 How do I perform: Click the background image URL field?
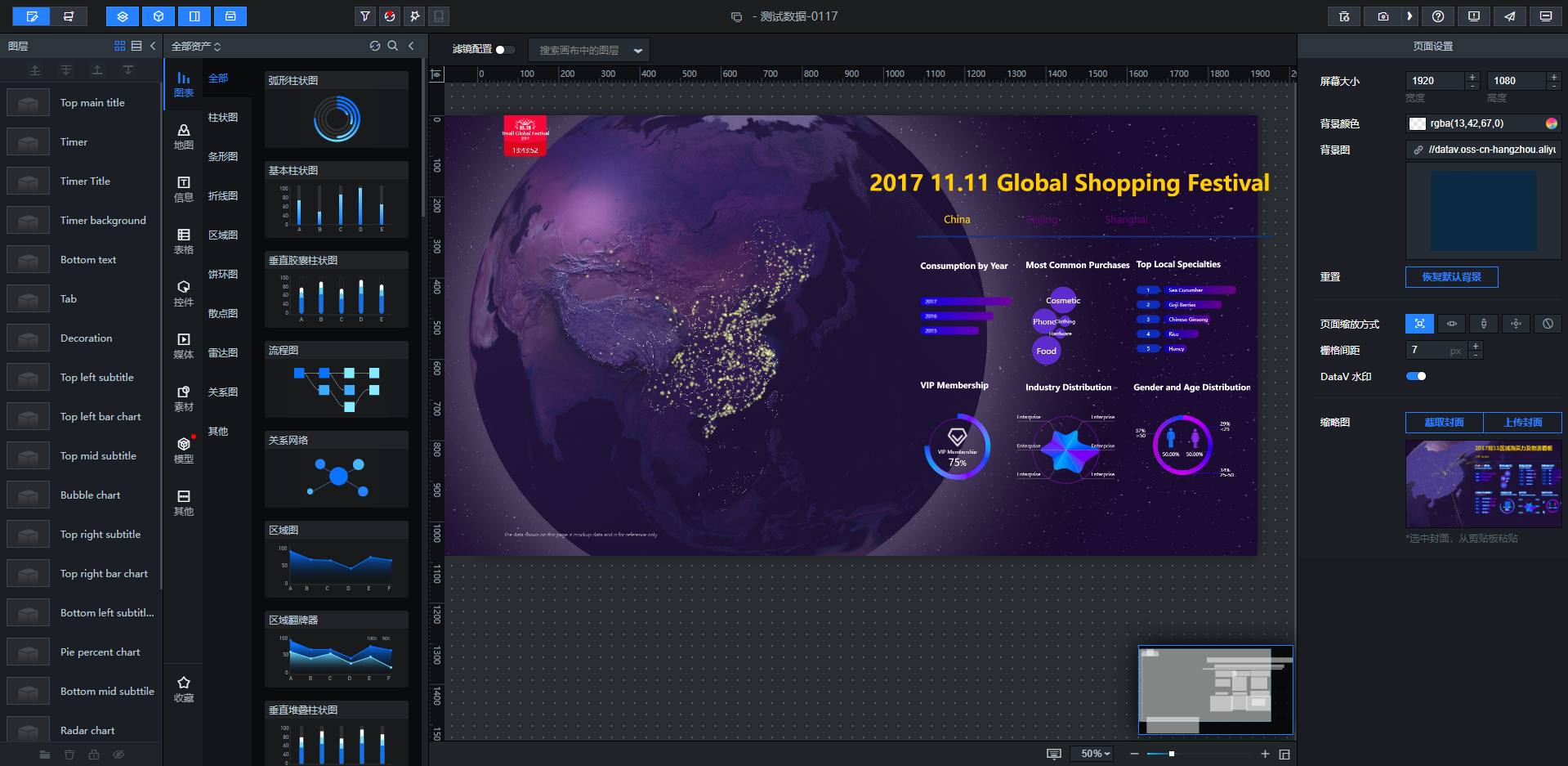[1484, 150]
